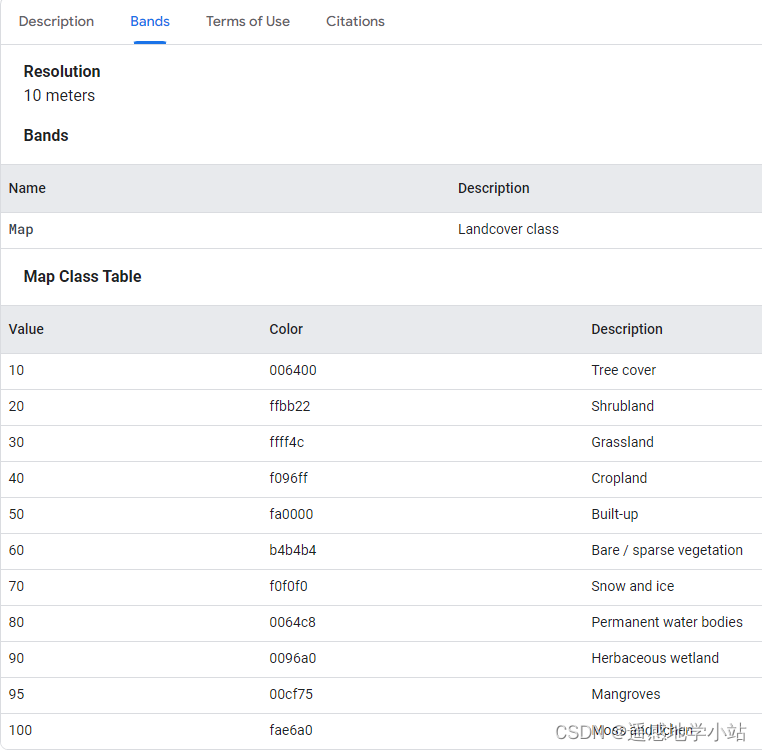Select value cell 95
The height and width of the screenshot is (751, 762).
click(16, 694)
